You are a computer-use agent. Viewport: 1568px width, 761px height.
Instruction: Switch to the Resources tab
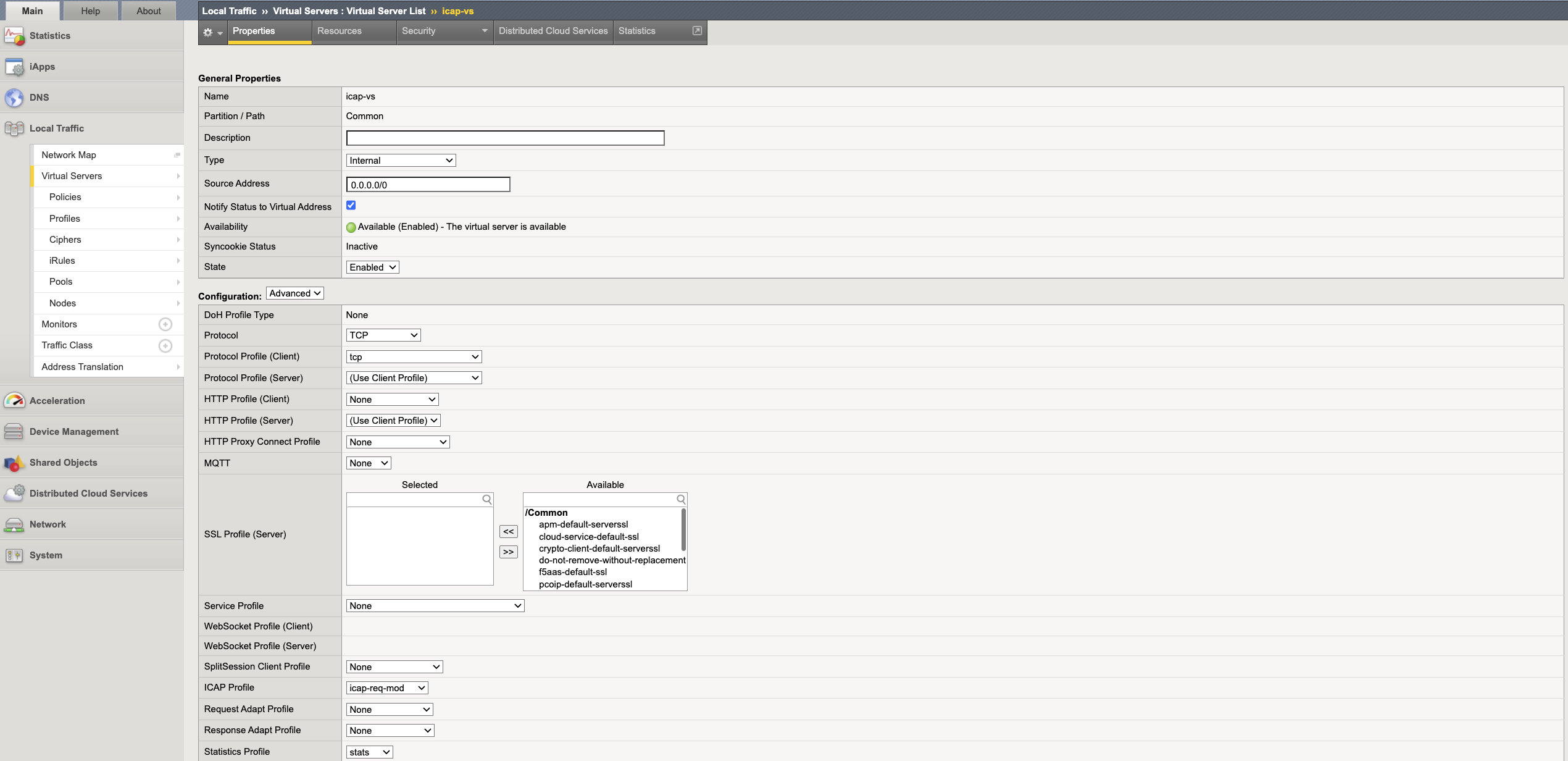pyautogui.click(x=340, y=31)
